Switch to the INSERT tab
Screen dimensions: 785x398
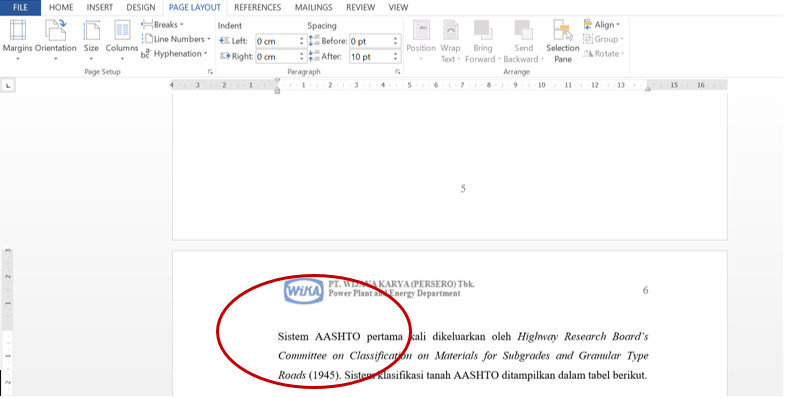pyautogui.click(x=100, y=8)
